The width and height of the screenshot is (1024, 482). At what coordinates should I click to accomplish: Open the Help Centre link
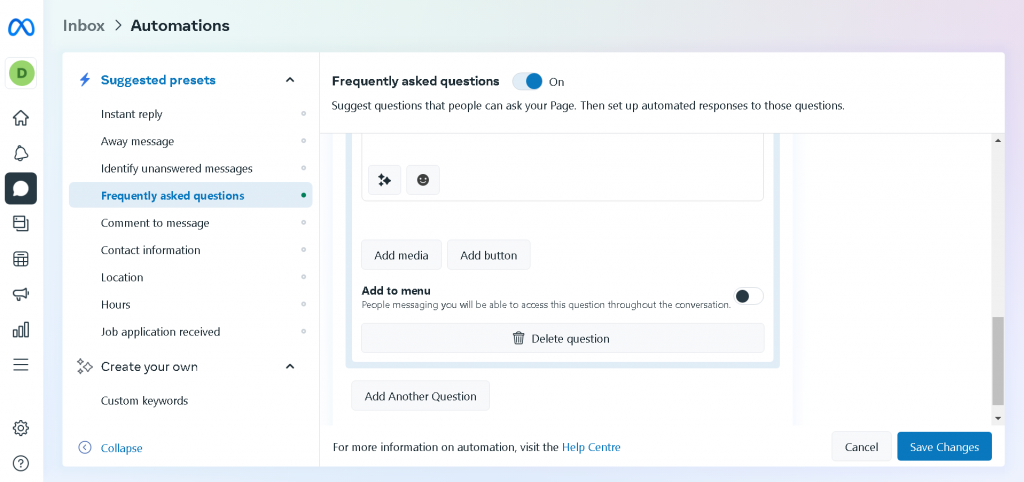pos(591,447)
